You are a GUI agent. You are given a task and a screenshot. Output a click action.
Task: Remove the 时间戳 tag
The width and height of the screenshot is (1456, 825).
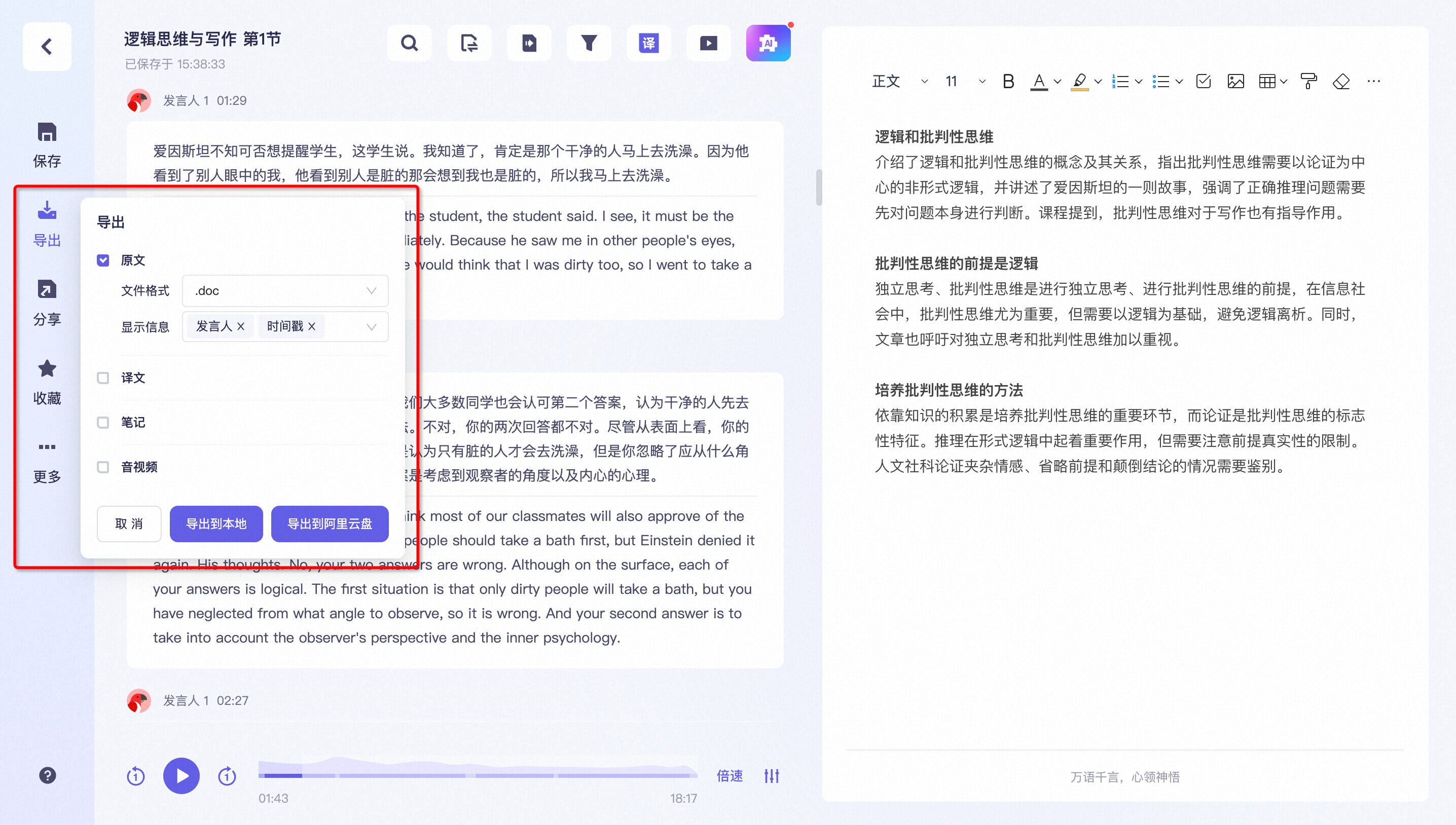(x=312, y=327)
